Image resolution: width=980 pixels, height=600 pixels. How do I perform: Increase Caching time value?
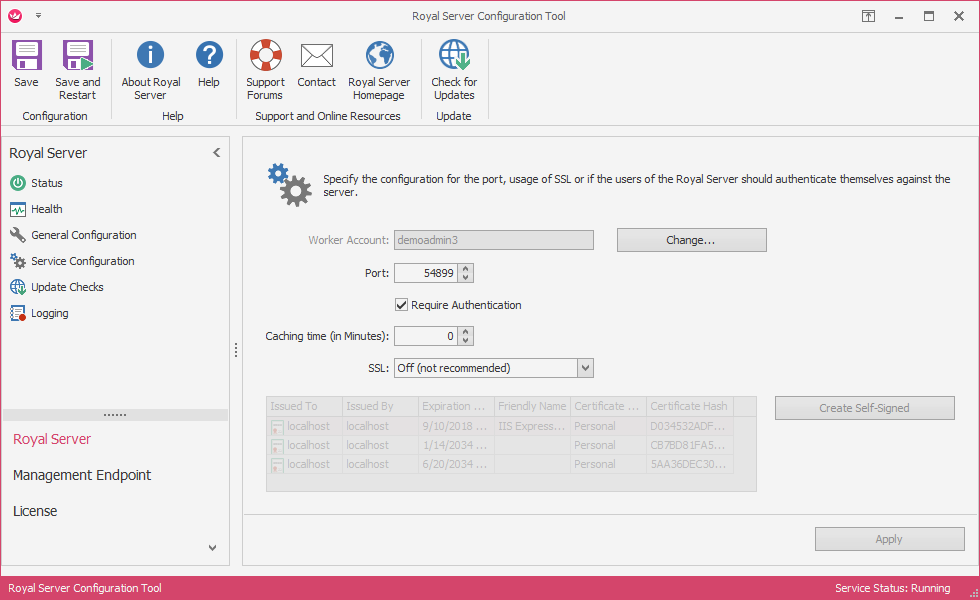(466, 332)
